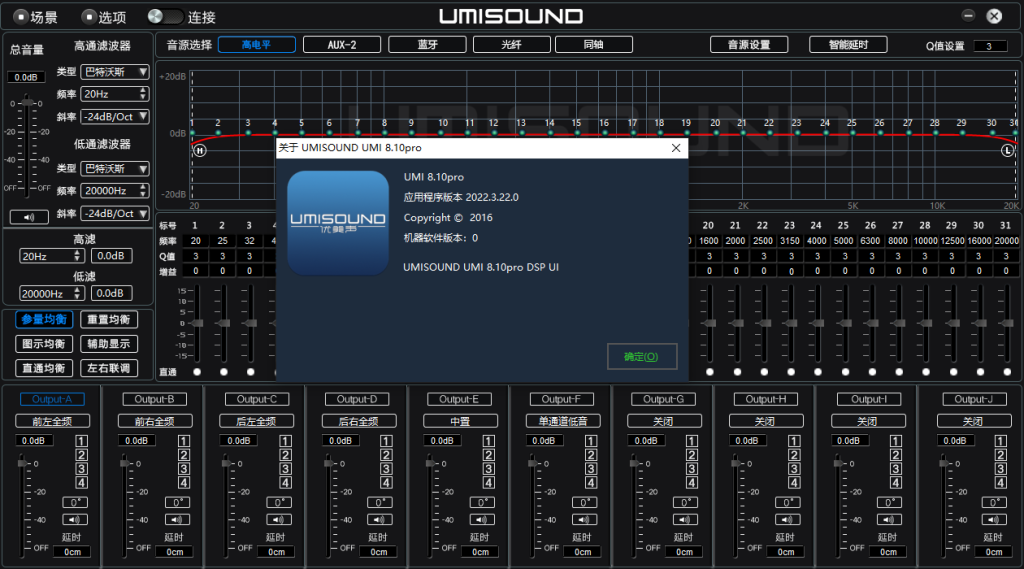Open high-pass filter 类型 dropdown

click(x=115, y=72)
